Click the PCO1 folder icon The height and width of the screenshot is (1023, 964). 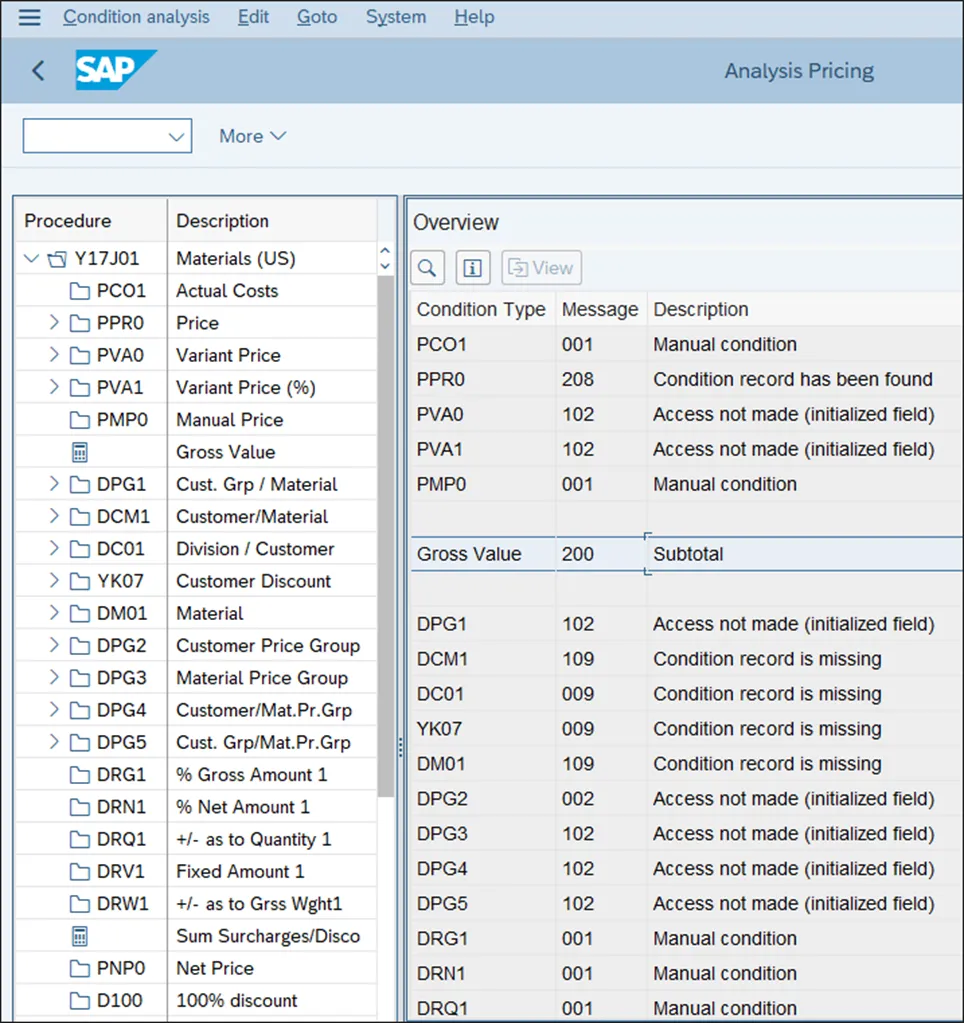tap(80, 291)
